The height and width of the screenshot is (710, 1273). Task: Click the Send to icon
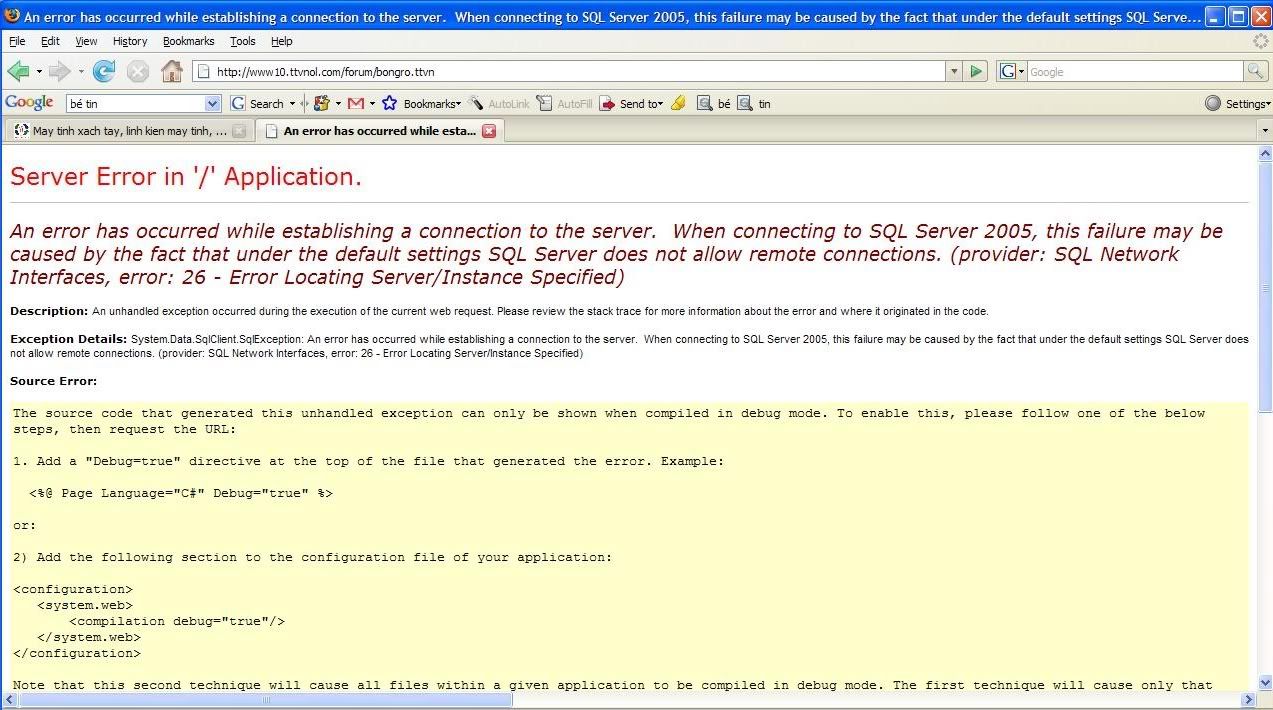pos(607,103)
